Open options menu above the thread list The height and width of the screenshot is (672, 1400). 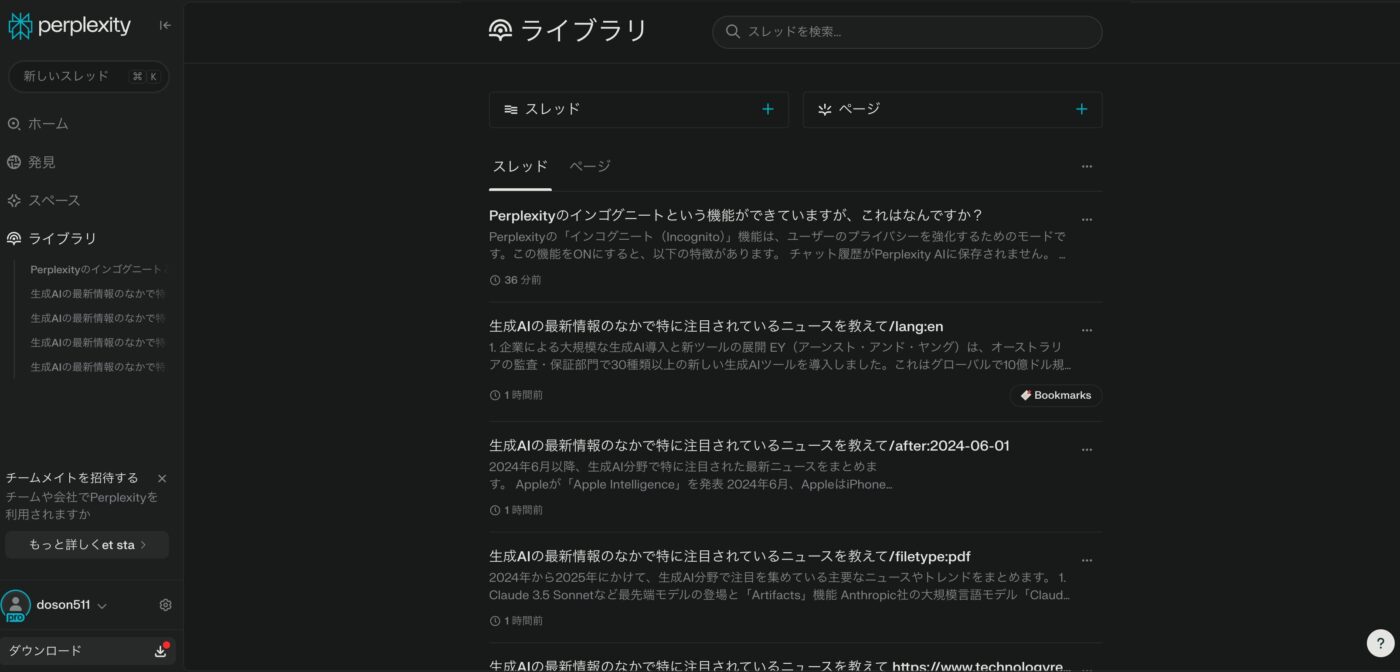click(1087, 167)
